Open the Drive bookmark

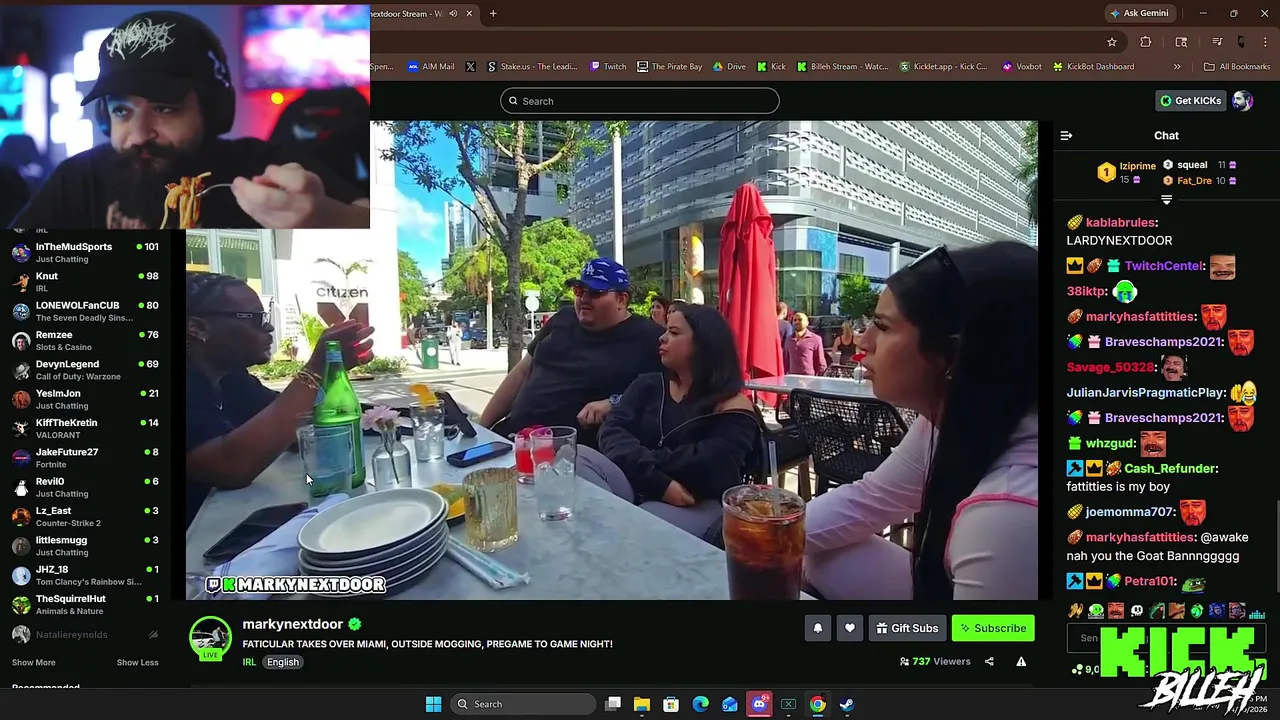click(729, 67)
